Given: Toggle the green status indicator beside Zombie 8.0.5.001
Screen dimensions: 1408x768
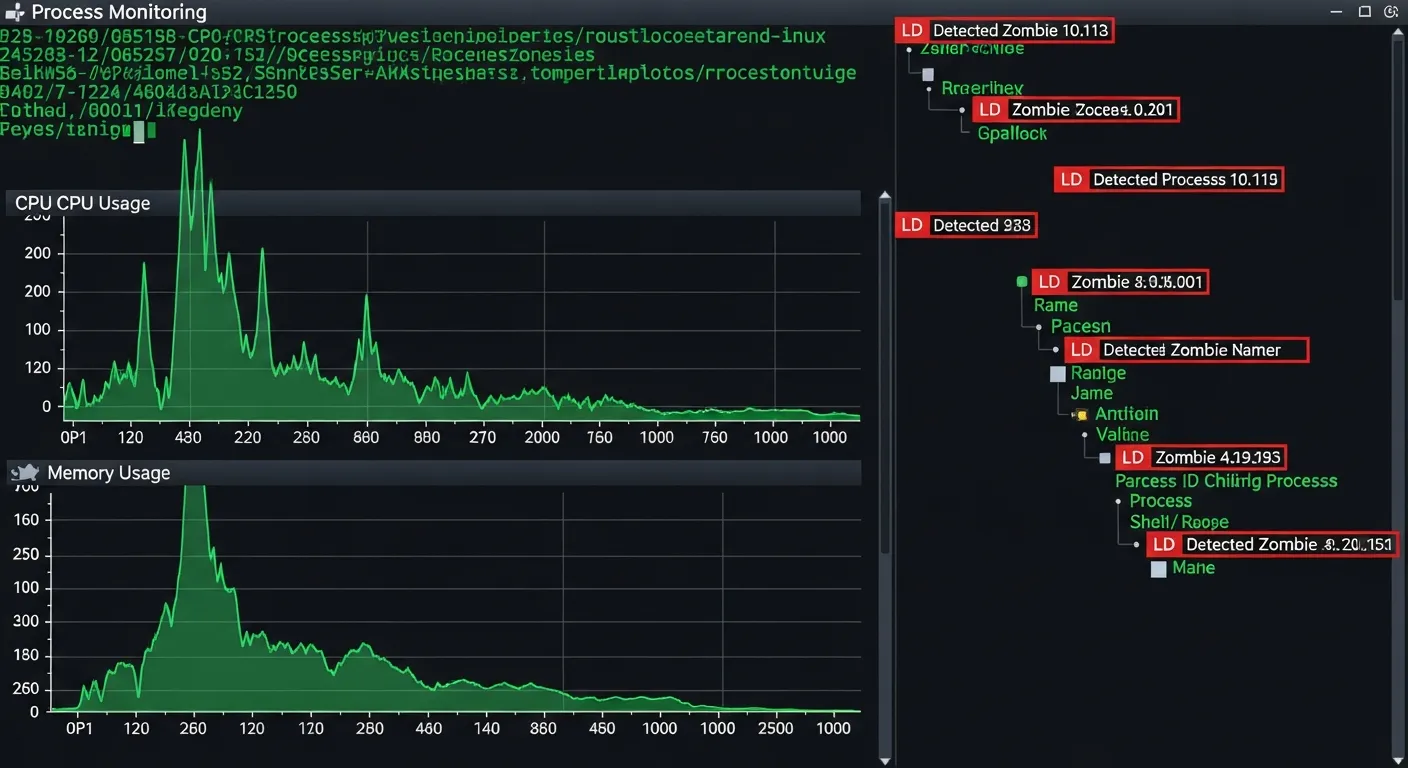Looking at the screenshot, I should pos(1021,281).
